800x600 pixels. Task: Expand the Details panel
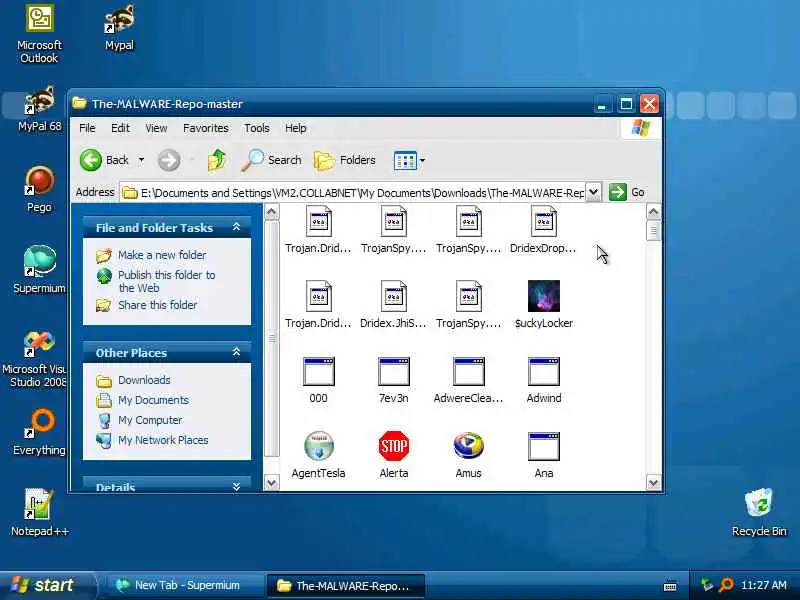click(236, 487)
